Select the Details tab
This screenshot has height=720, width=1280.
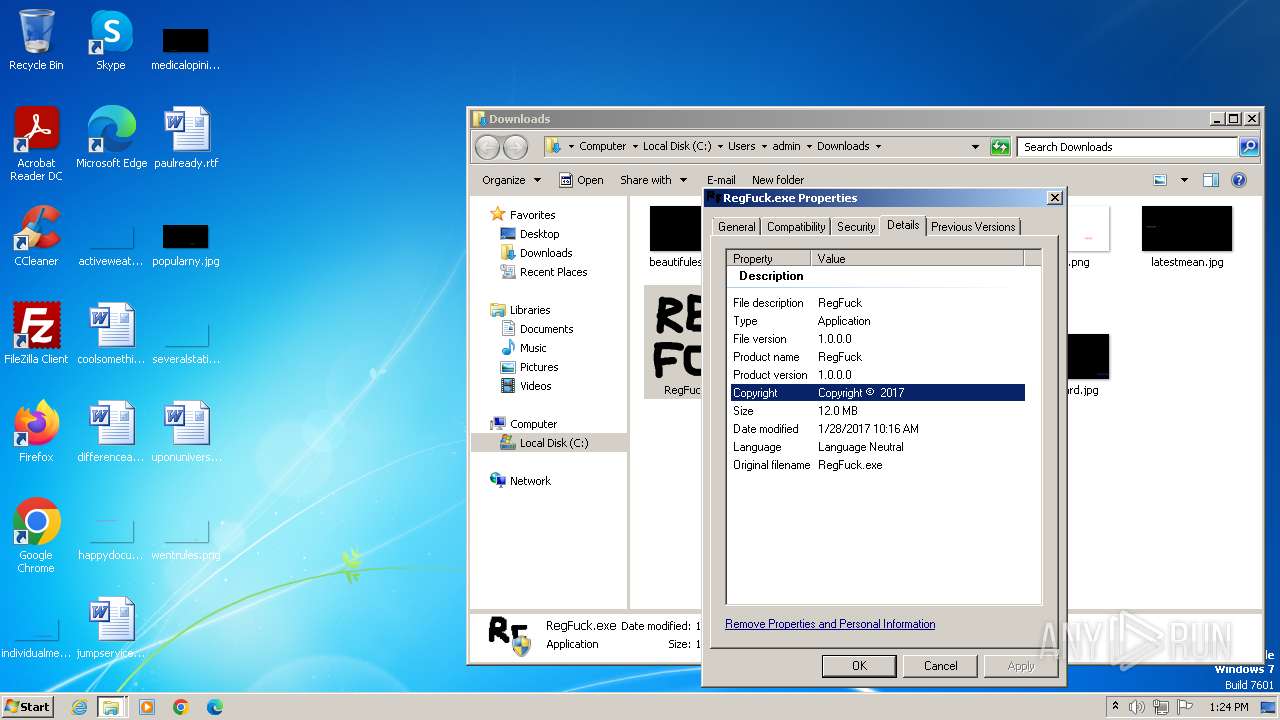pos(903,226)
